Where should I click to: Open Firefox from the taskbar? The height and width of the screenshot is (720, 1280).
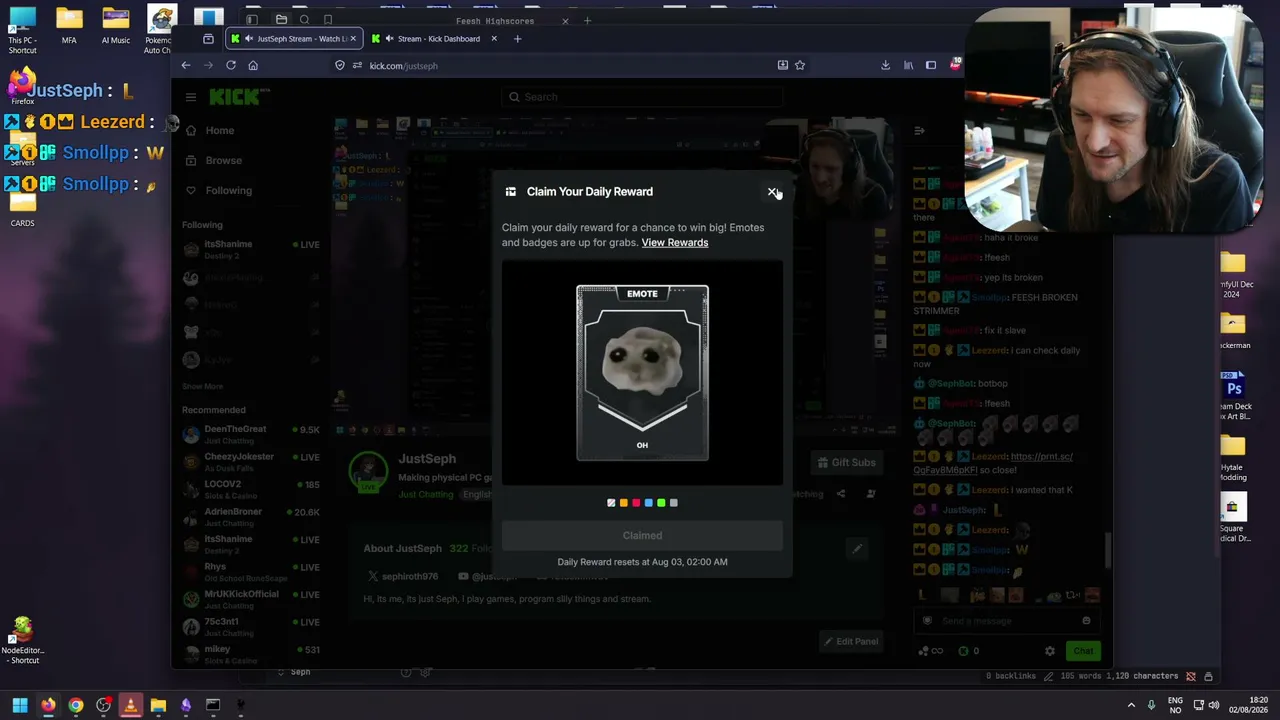pos(47,705)
